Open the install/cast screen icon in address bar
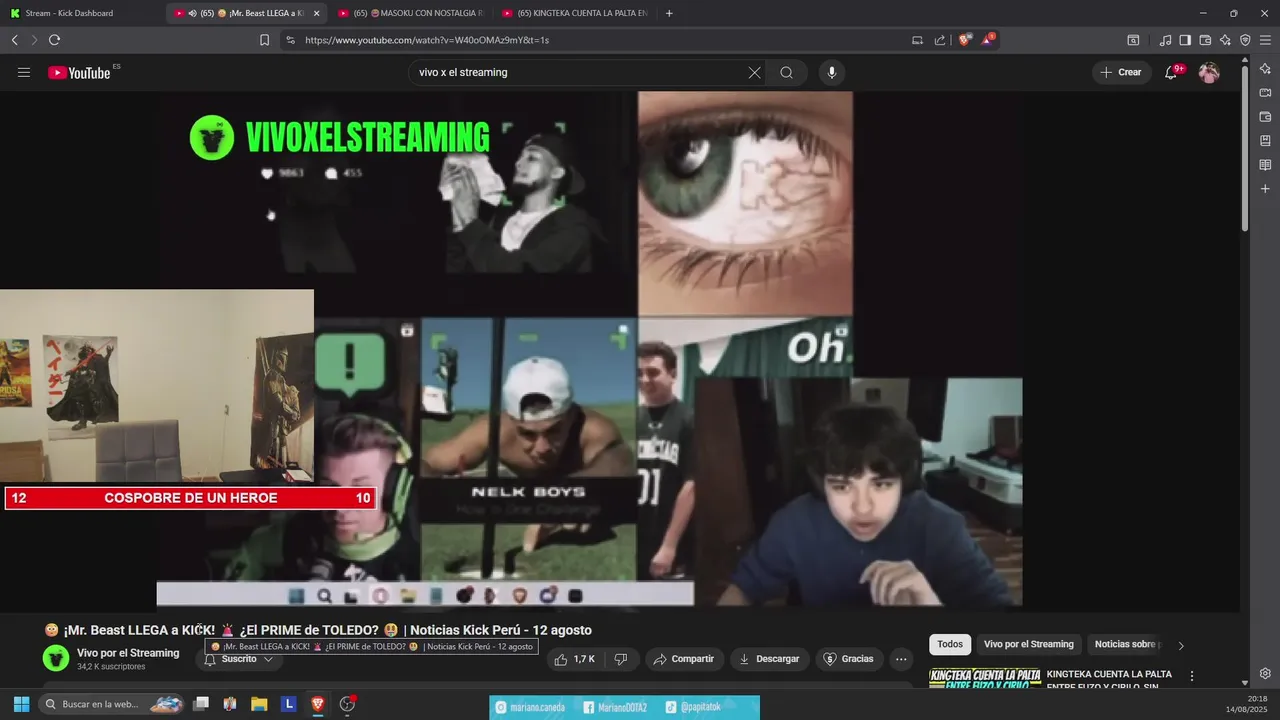The height and width of the screenshot is (720, 1280). pyautogui.click(x=917, y=40)
